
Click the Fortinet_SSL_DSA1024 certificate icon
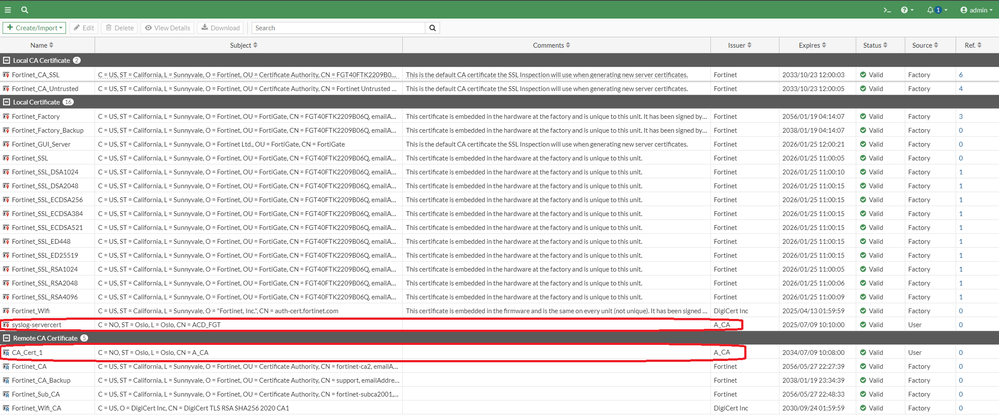[x=6, y=172]
